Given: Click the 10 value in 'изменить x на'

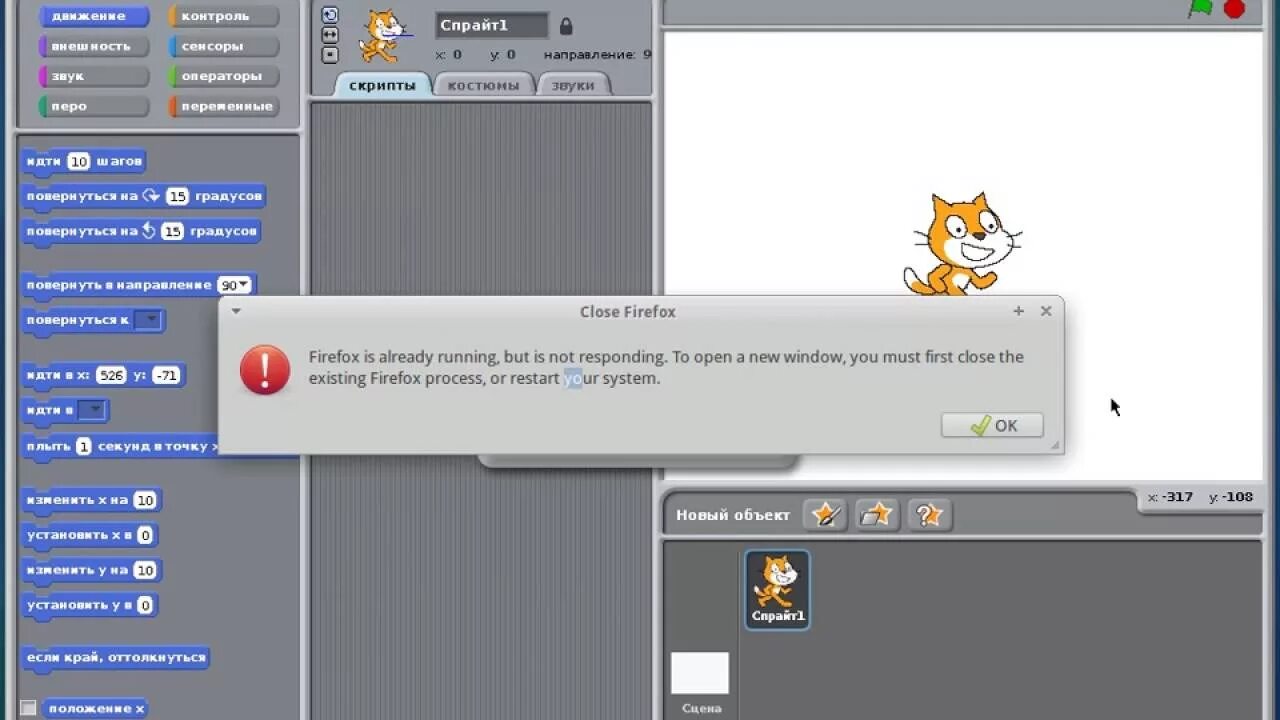Looking at the screenshot, I should 145,500.
